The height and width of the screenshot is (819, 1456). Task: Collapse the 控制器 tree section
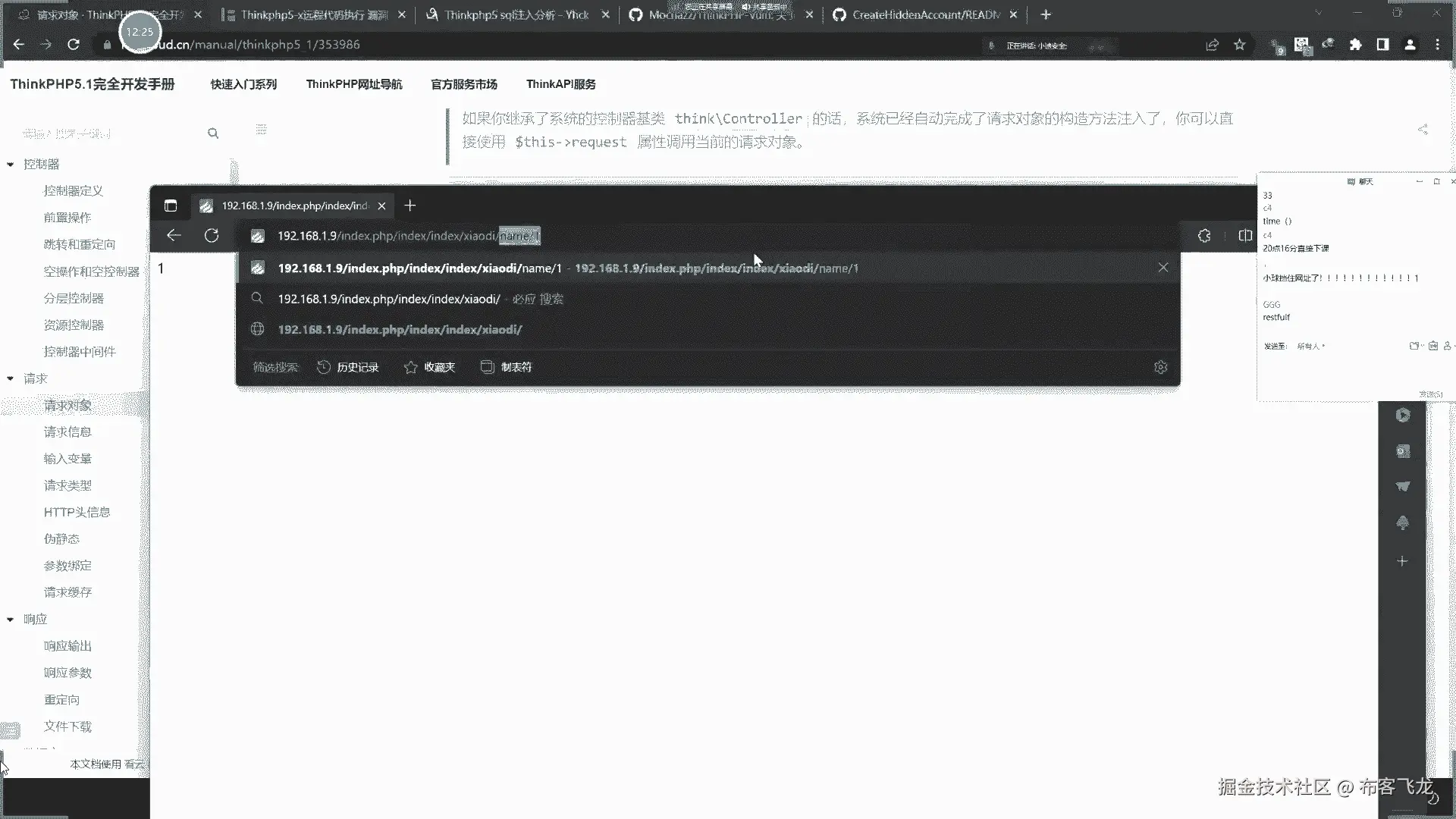[x=11, y=165]
